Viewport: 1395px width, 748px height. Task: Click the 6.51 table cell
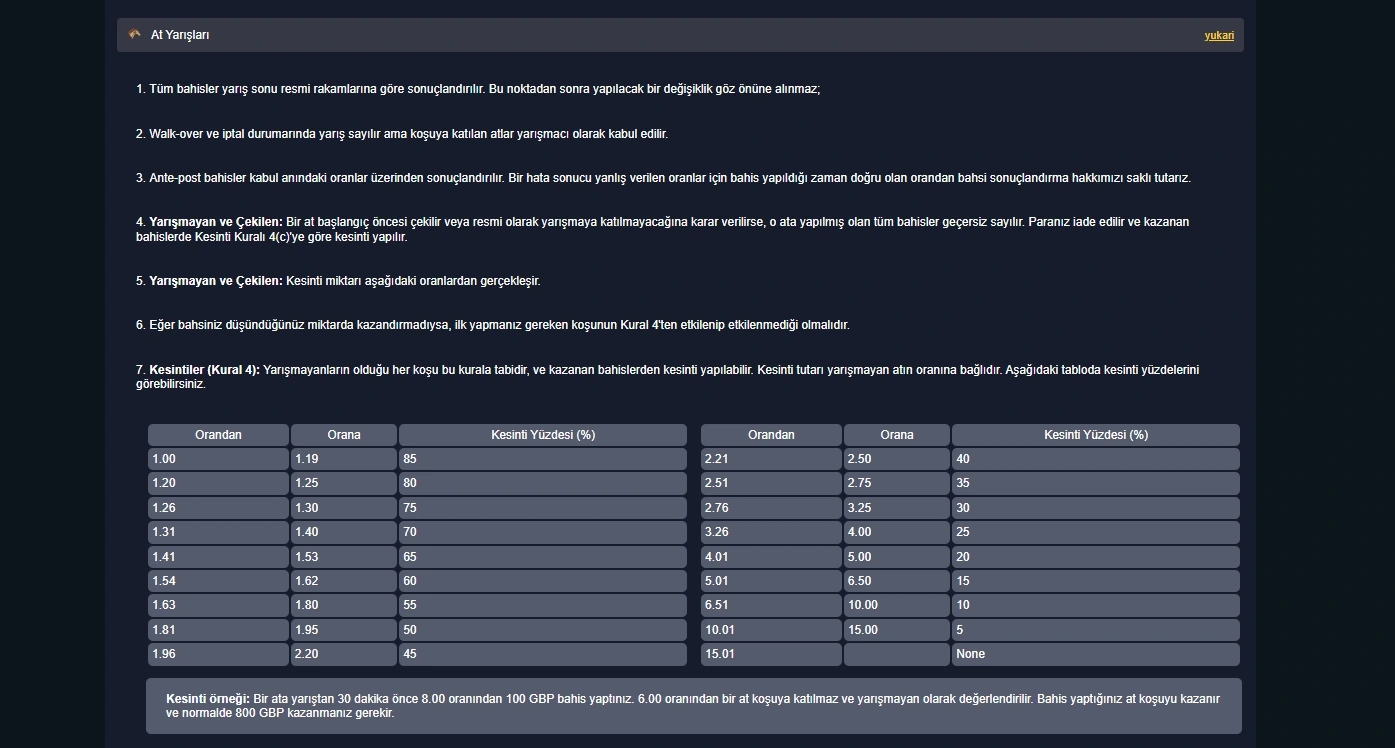point(771,605)
